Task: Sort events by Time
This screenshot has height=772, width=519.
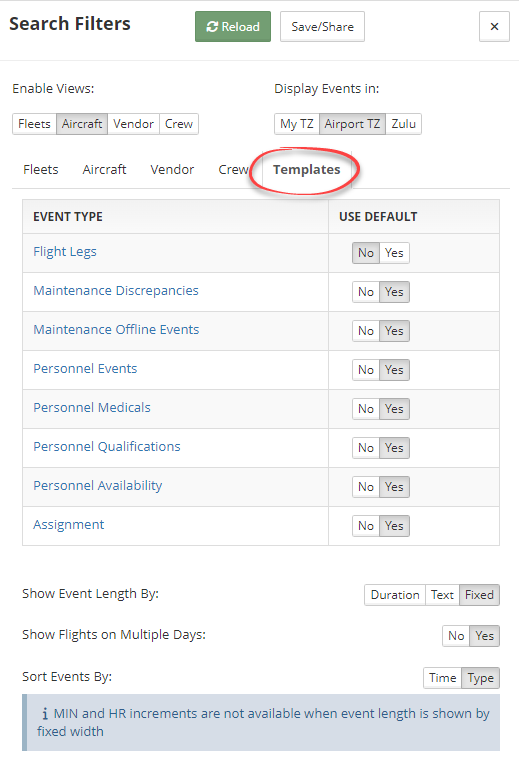Action: tap(443, 678)
